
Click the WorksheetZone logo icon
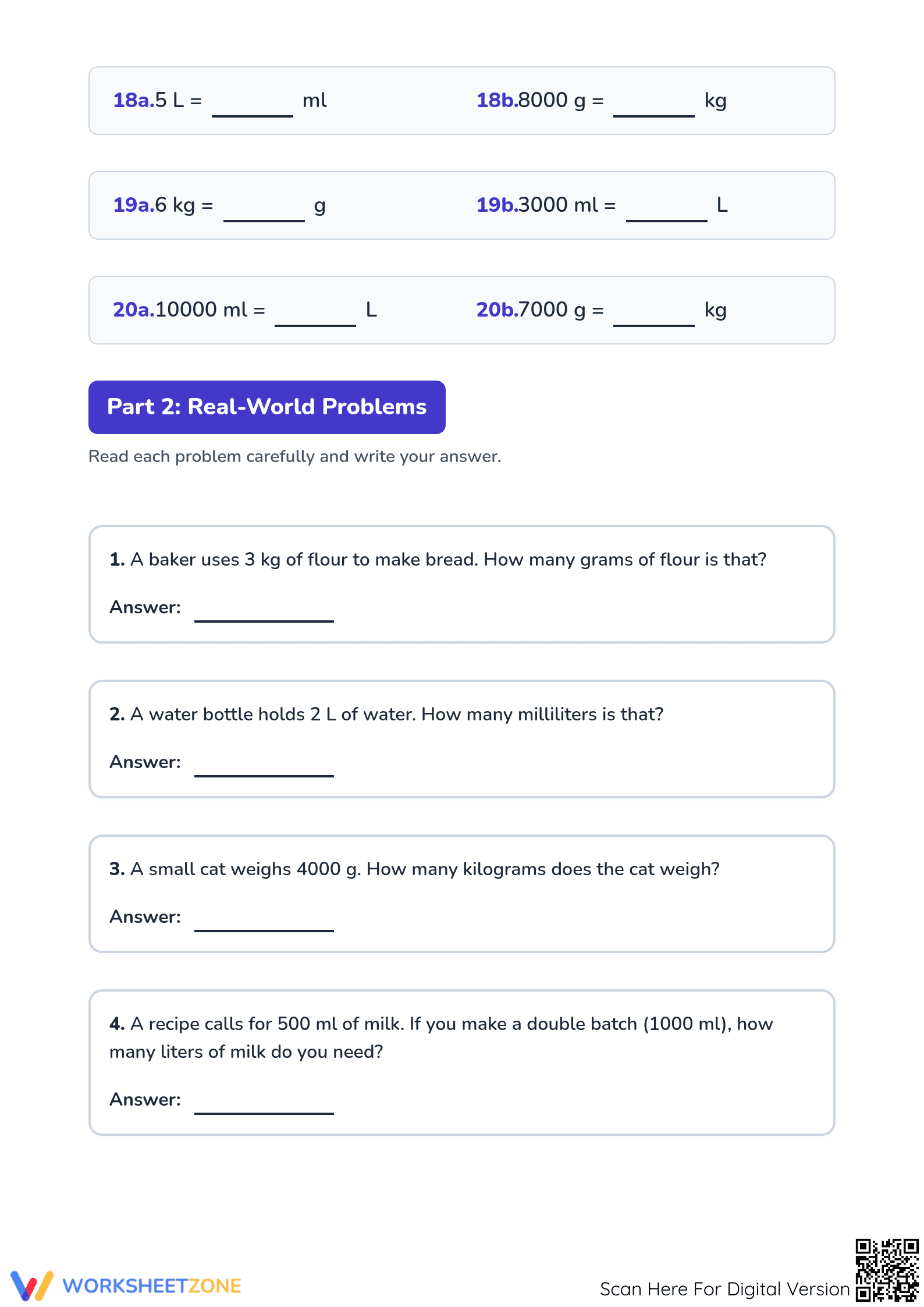tap(32, 1285)
